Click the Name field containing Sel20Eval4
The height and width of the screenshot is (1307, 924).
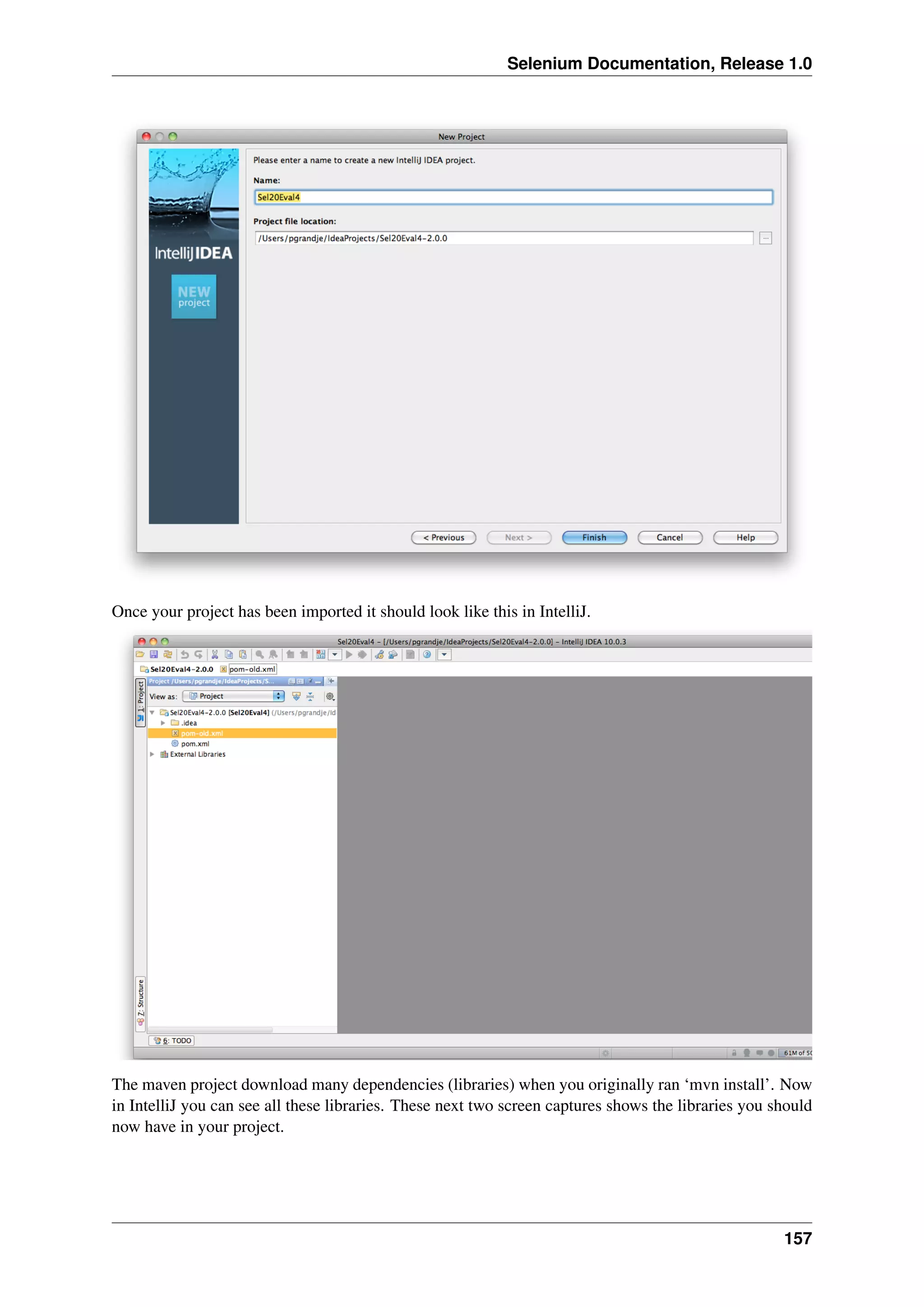(513, 197)
